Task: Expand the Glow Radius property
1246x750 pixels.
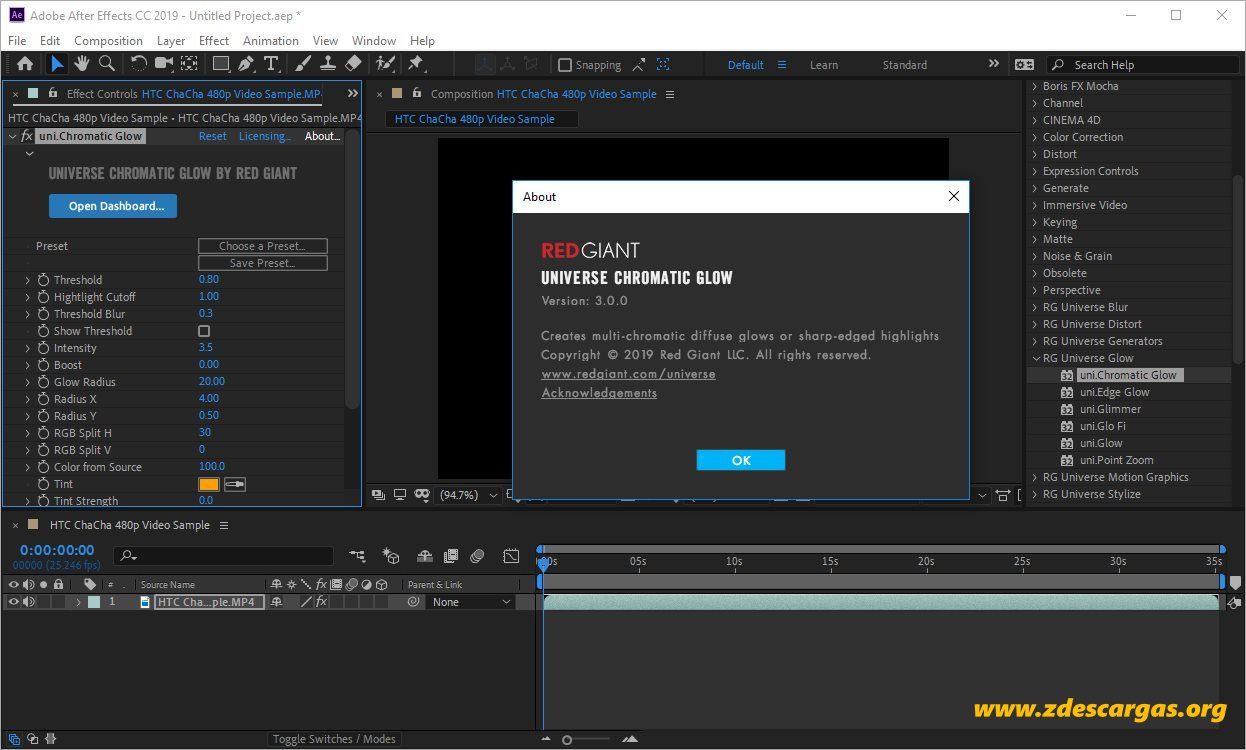Action: (28, 382)
